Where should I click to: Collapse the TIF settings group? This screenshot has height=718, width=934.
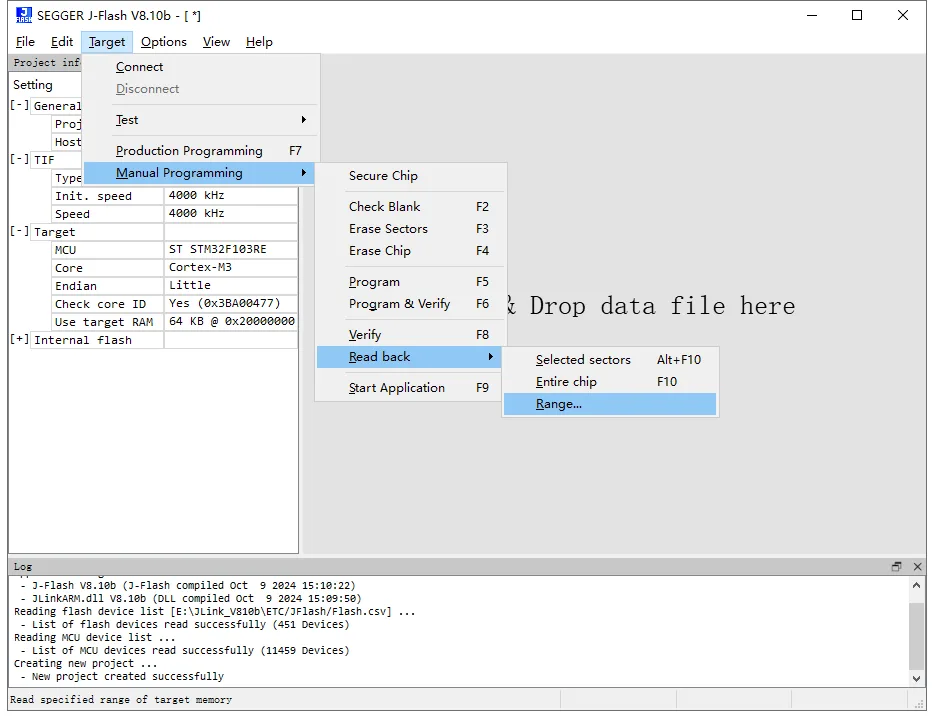tap(19, 160)
